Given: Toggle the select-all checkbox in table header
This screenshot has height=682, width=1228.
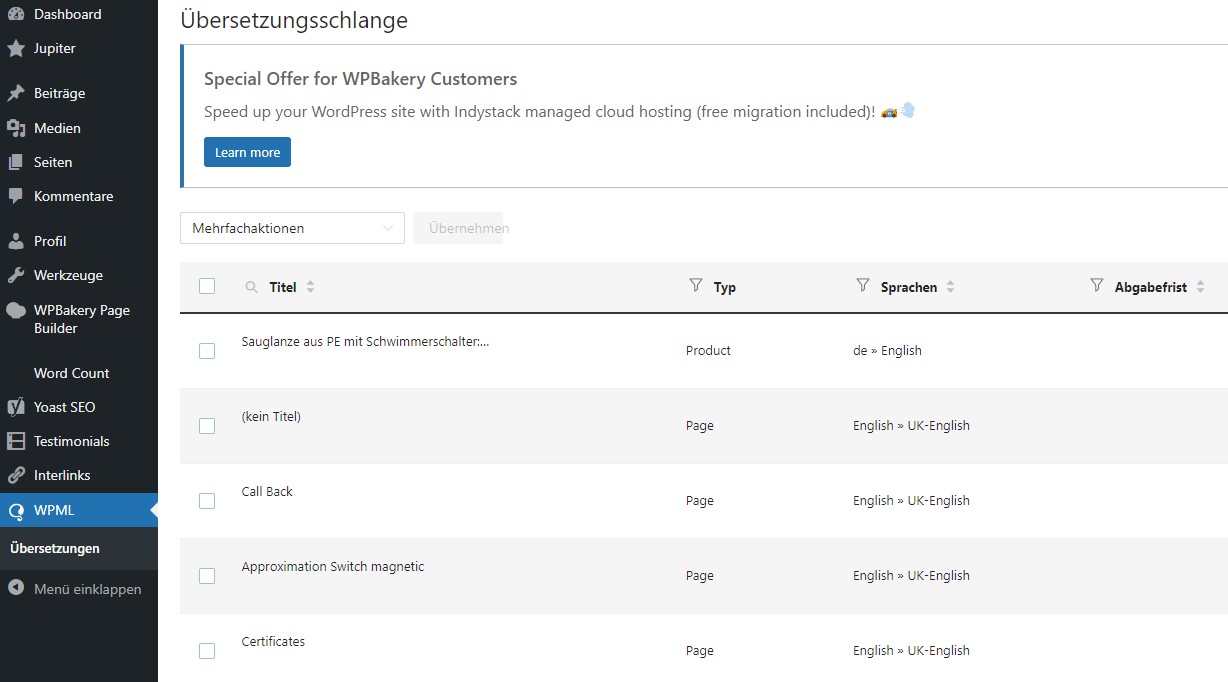Looking at the screenshot, I should pyautogui.click(x=207, y=286).
